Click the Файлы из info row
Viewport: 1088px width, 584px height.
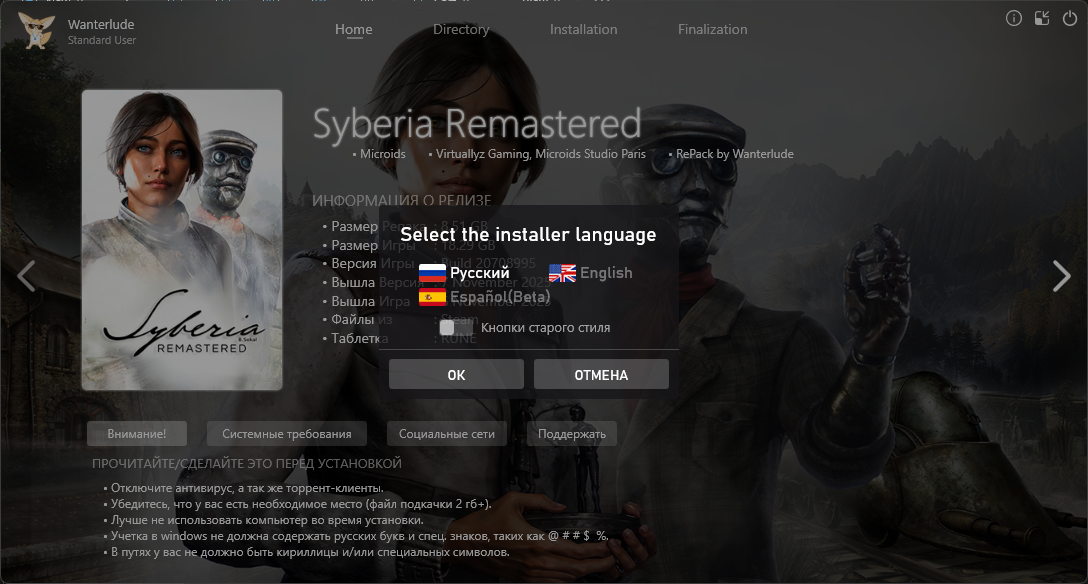point(400,320)
